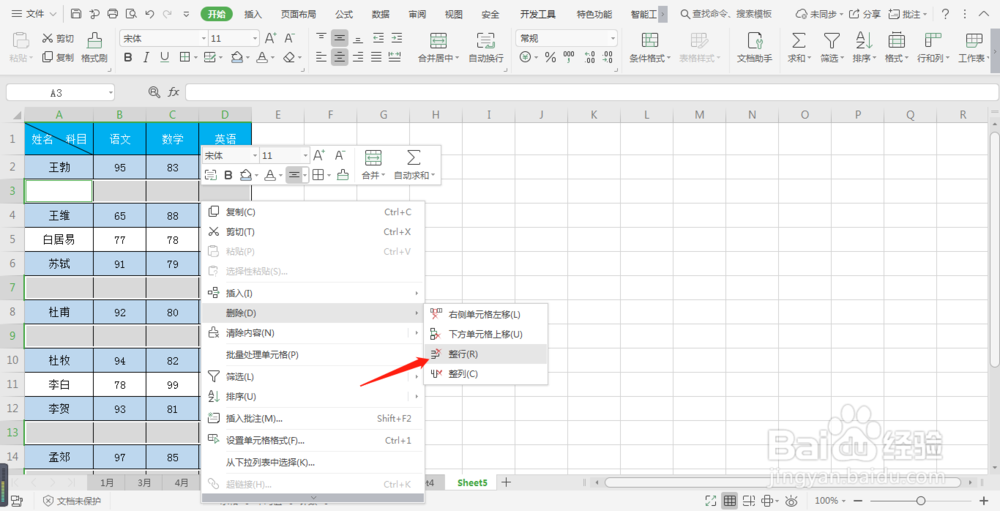The image size is (1000, 511).
Task: Expand the Name Box dropdown showing A3
Action: pos(111,93)
